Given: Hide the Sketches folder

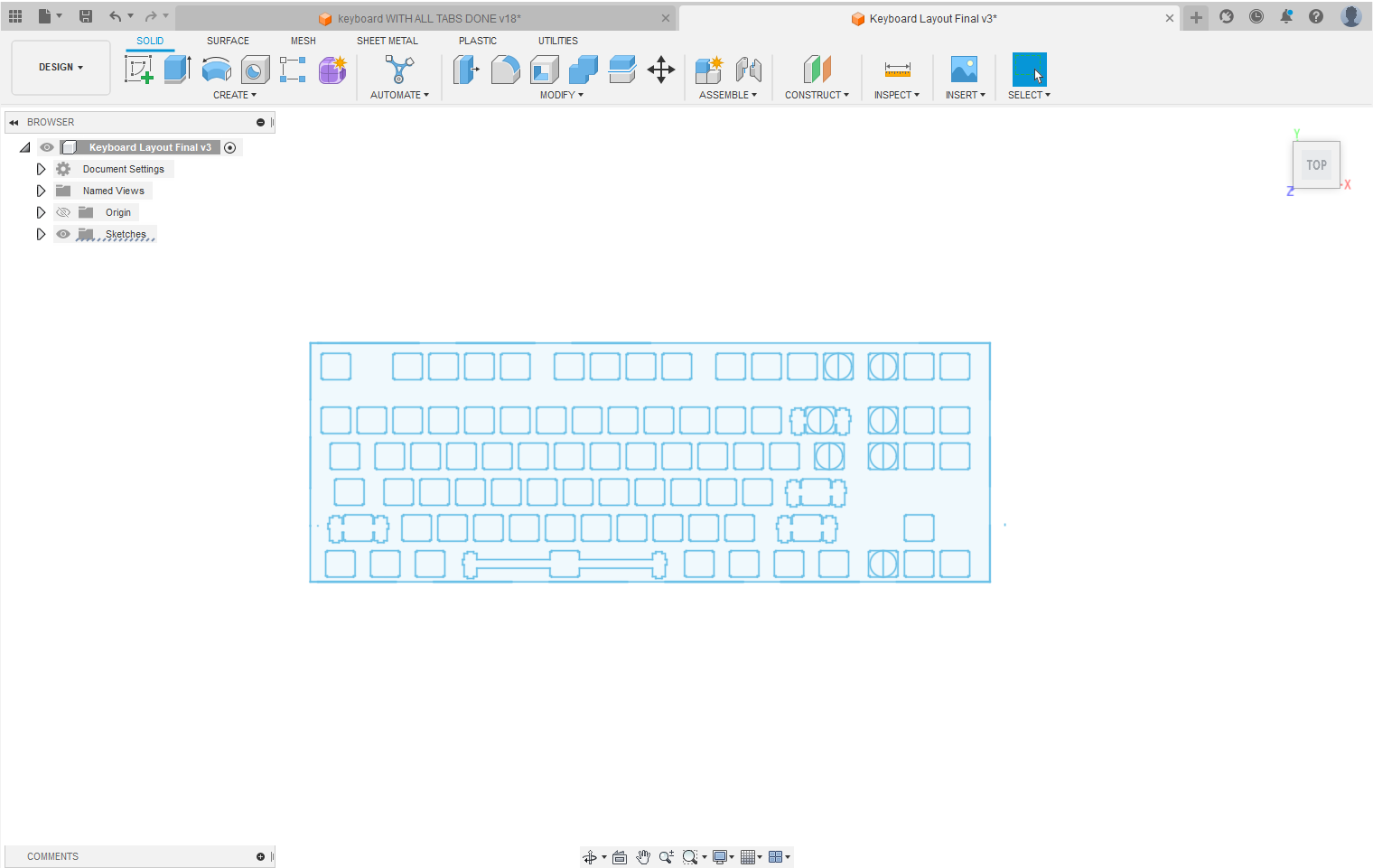Looking at the screenshot, I should pyautogui.click(x=63, y=234).
